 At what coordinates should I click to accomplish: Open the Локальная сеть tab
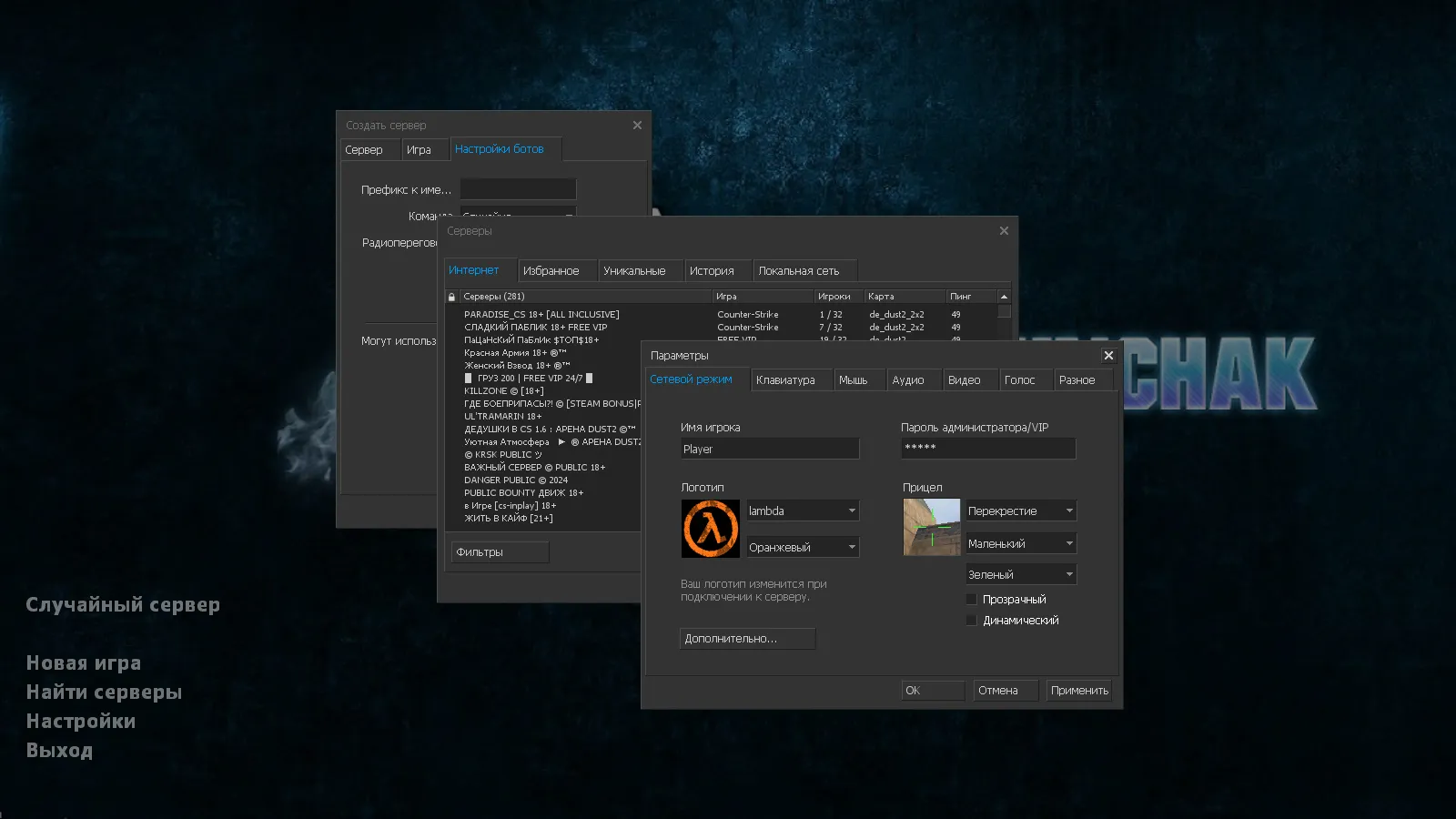(804, 270)
